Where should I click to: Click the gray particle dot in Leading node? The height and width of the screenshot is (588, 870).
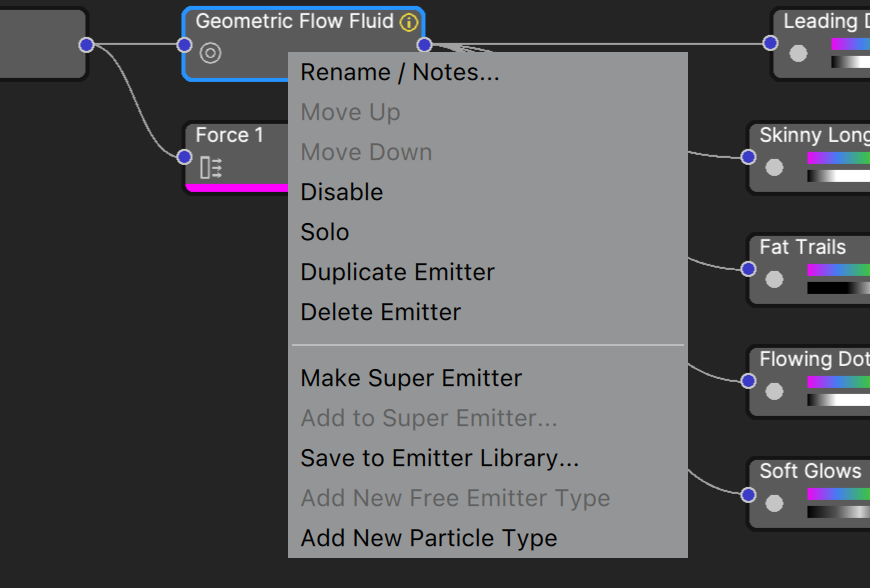click(x=798, y=53)
